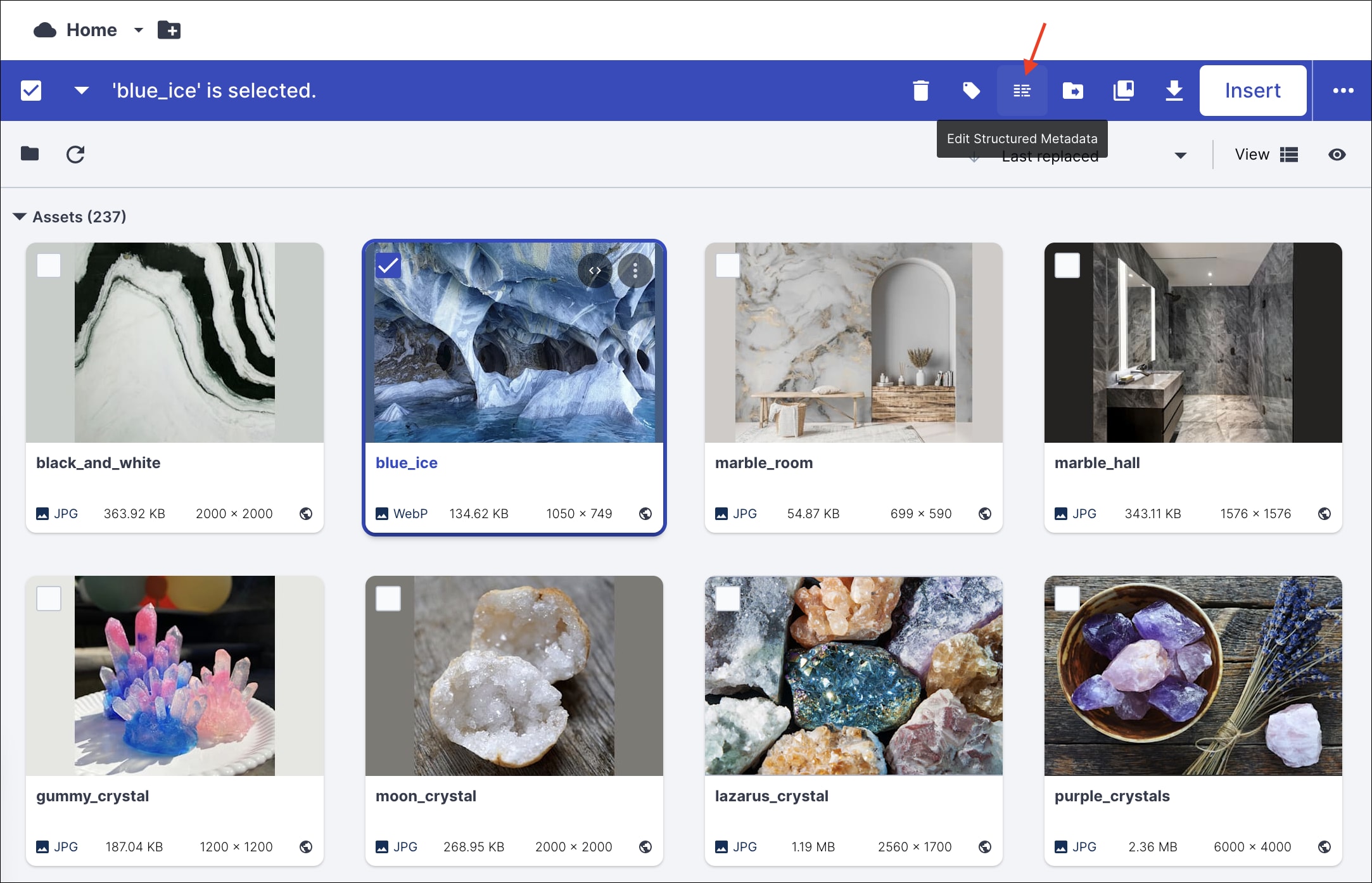The height and width of the screenshot is (883, 1372).
Task: Toggle the preview eye icon
Action: coord(1337,155)
